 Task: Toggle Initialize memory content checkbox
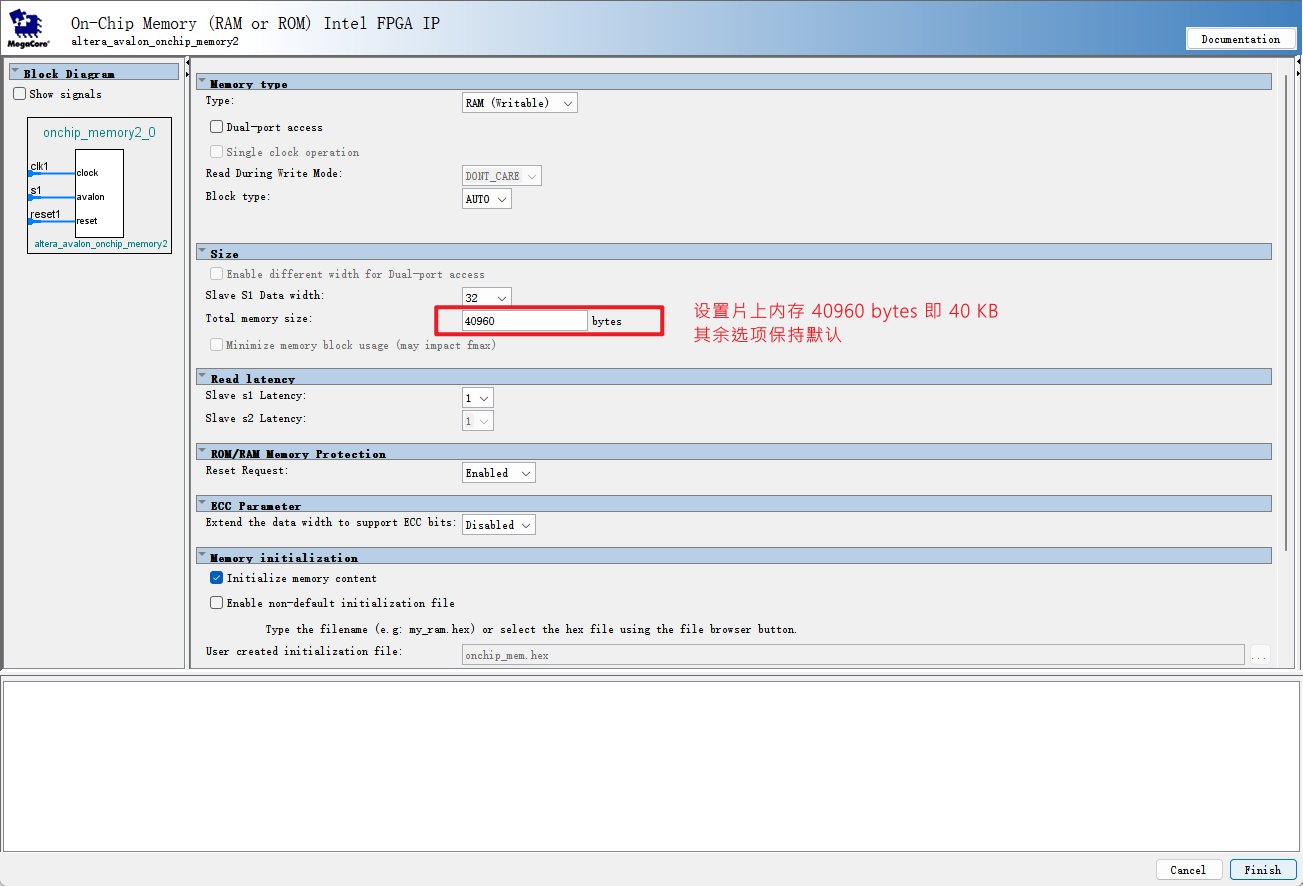(x=216, y=578)
